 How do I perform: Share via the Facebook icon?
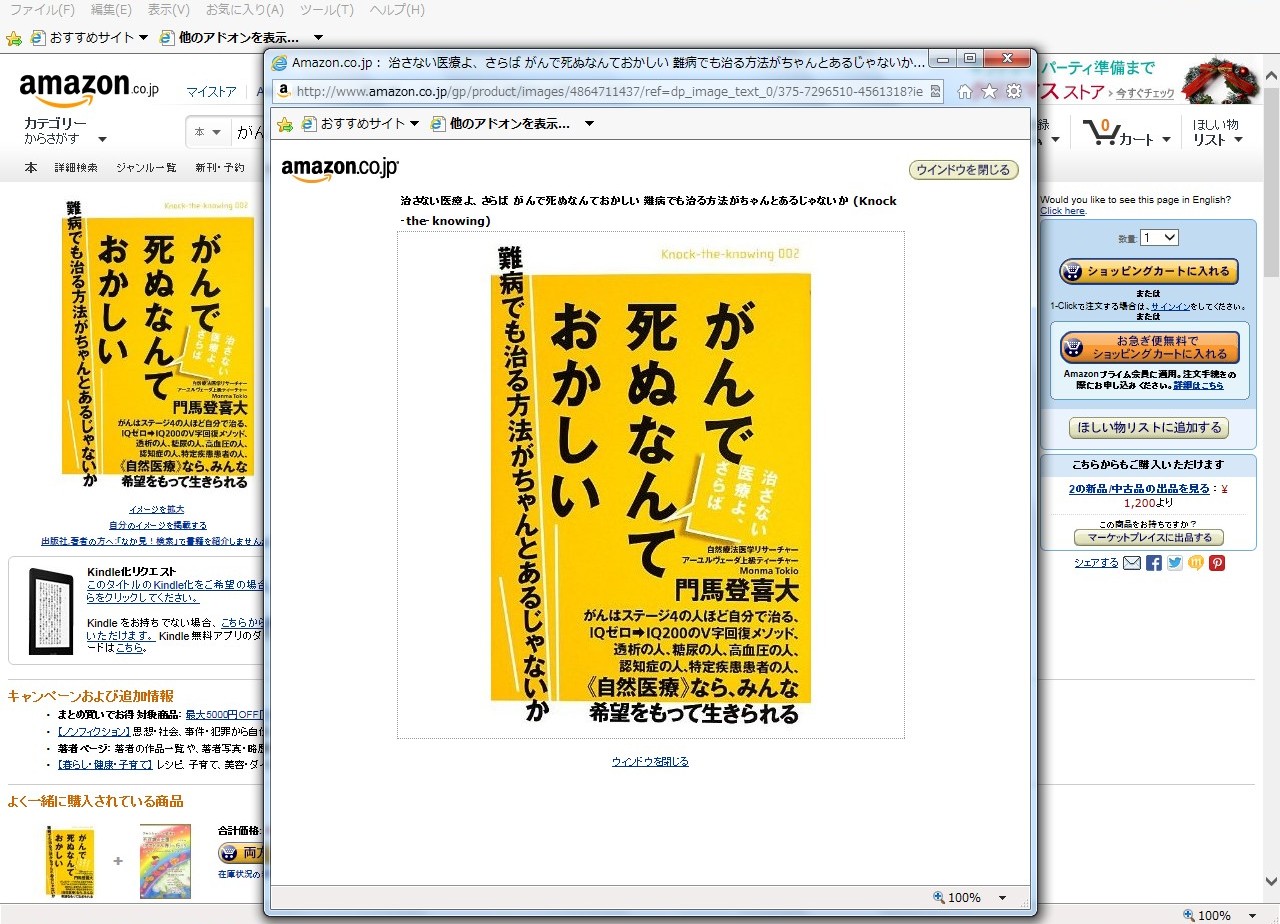tap(1153, 563)
